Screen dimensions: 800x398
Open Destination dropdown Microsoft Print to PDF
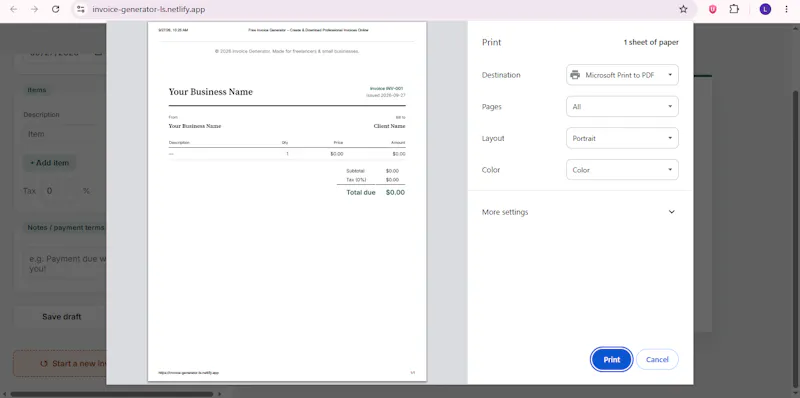click(622, 75)
